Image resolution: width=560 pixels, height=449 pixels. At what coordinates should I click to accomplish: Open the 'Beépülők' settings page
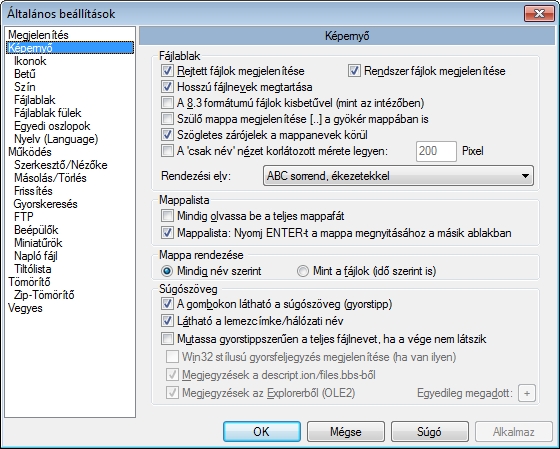click(36, 230)
